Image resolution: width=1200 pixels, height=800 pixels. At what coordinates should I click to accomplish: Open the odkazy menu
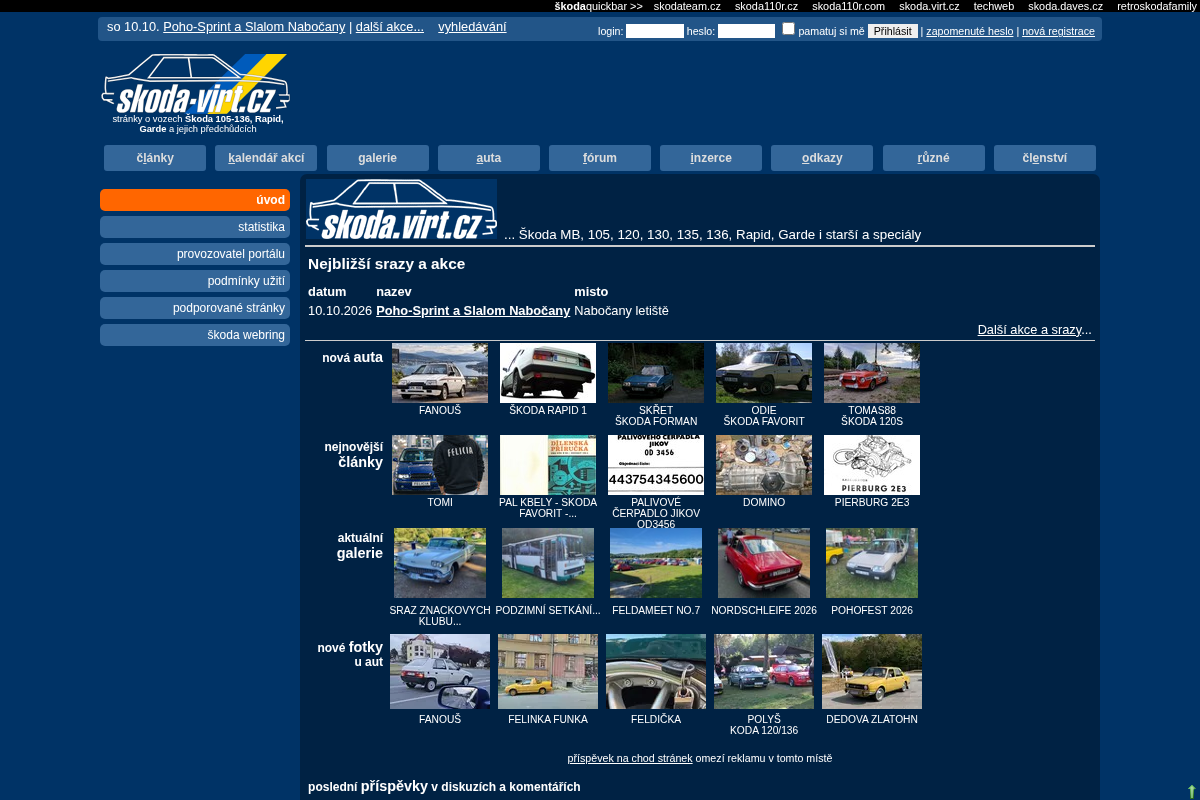click(822, 158)
